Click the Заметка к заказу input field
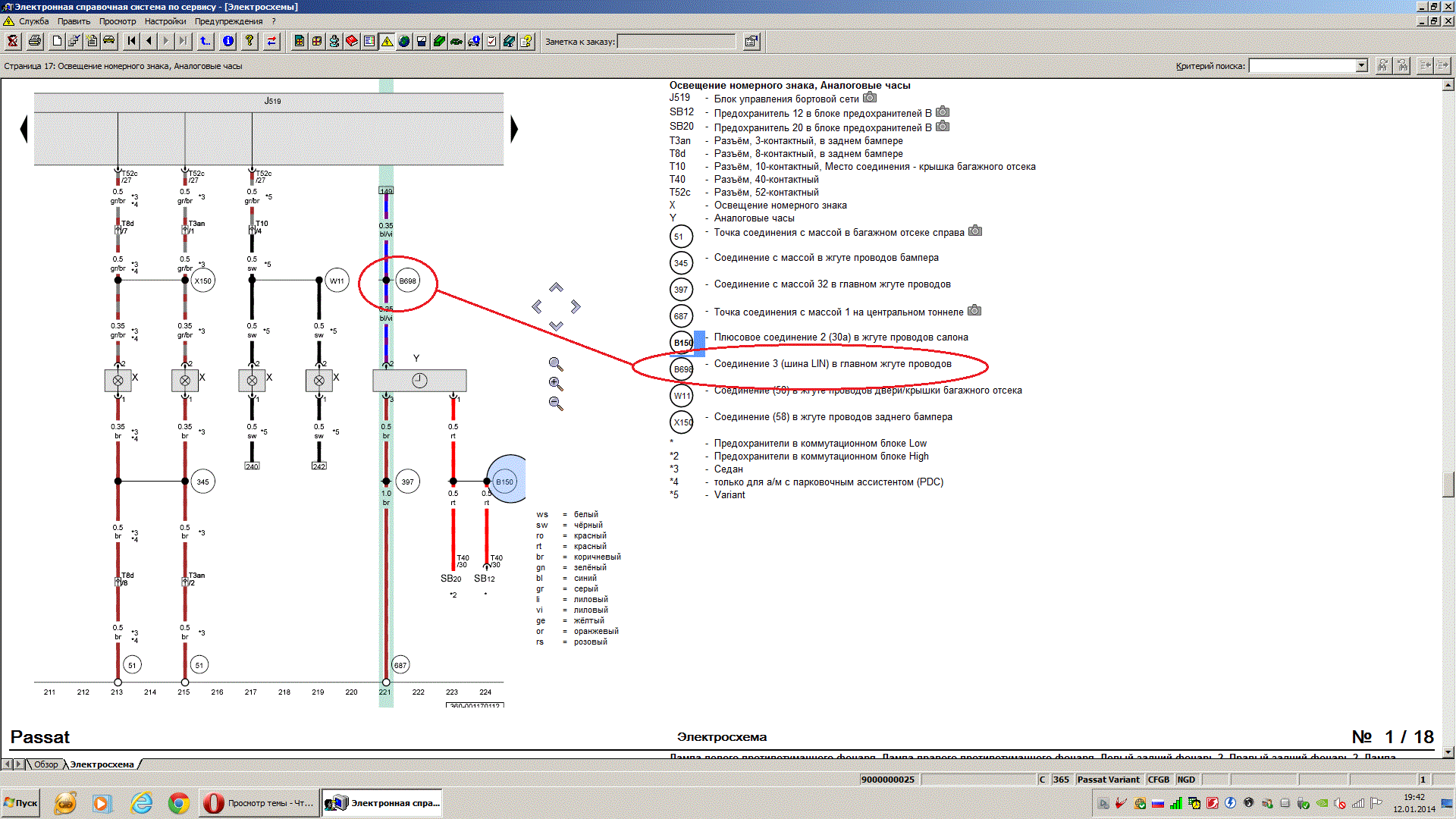This screenshot has width=1456, height=819. coord(676,41)
